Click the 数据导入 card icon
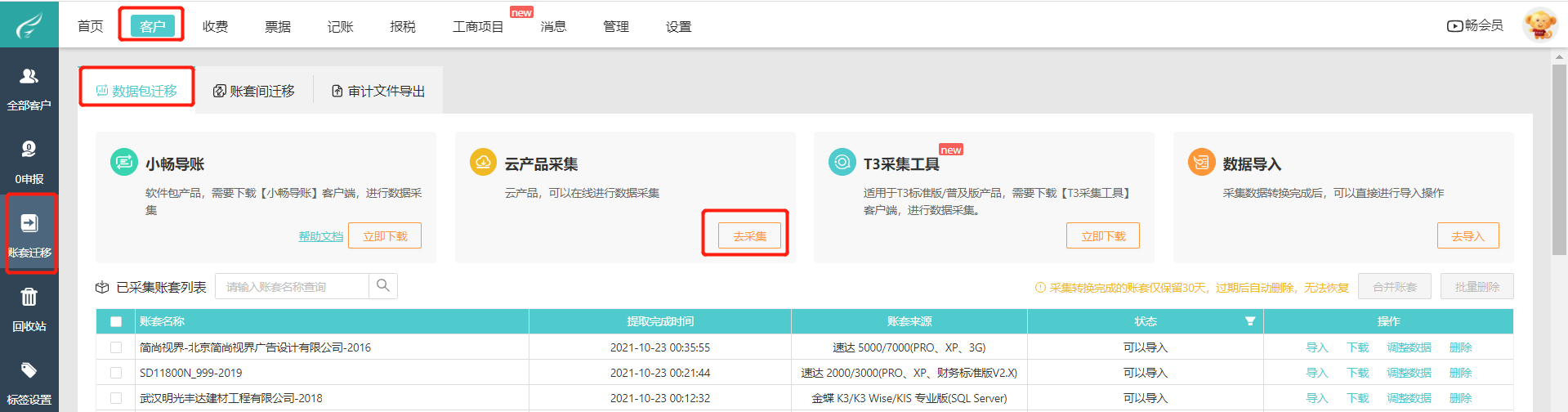The width and height of the screenshot is (1568, 412). click(1201, 162)
